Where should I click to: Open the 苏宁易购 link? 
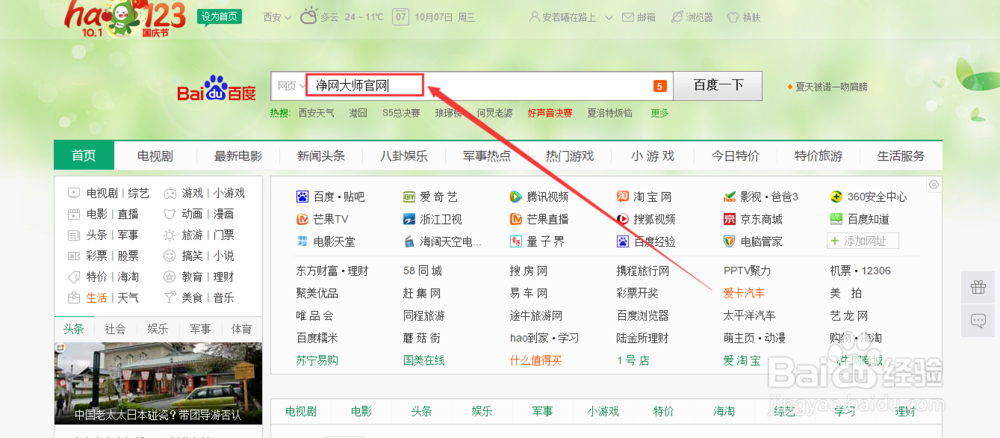click(317, 360)
